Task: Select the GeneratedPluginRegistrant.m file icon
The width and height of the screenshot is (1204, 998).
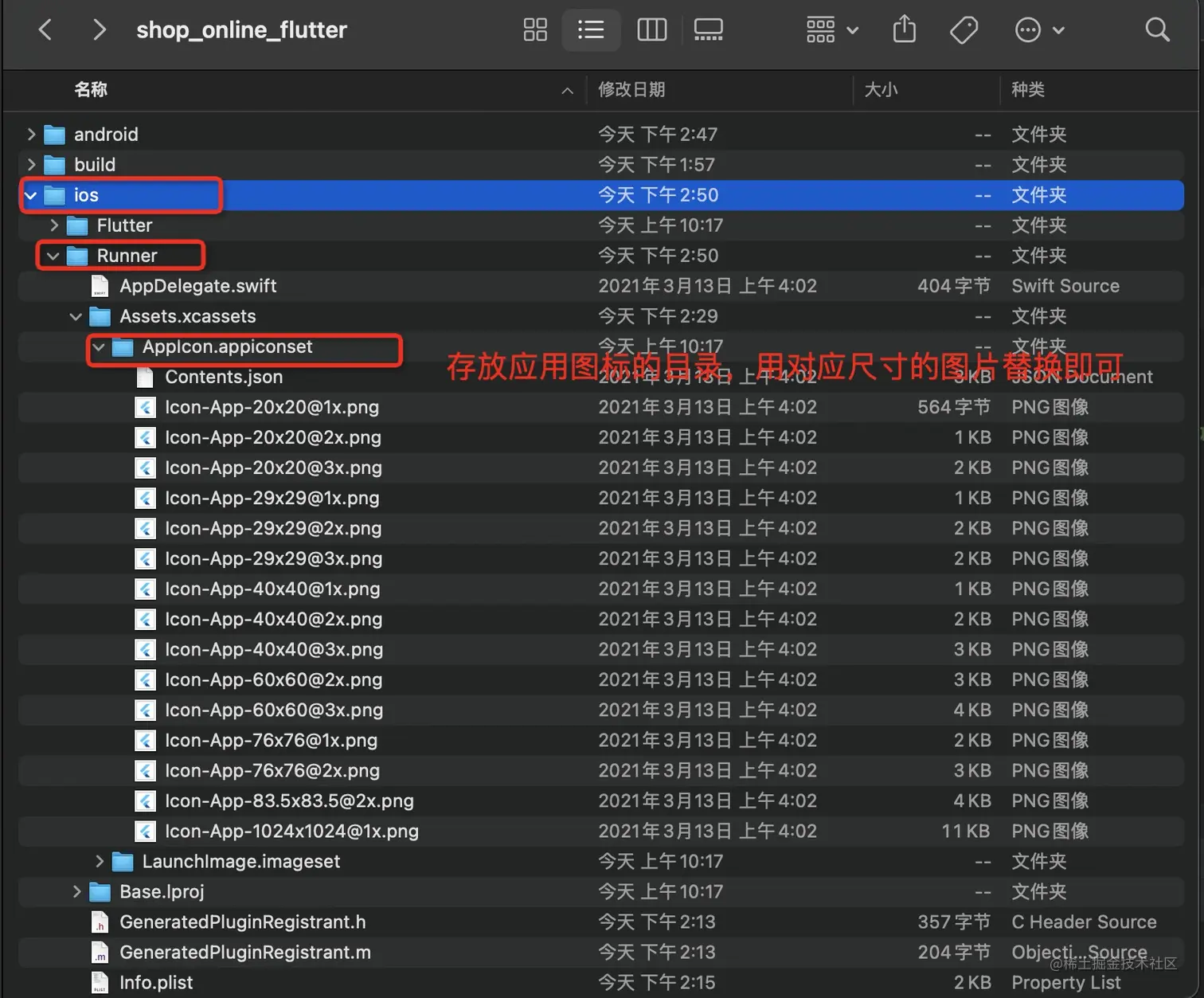Action: click(100, 952)
